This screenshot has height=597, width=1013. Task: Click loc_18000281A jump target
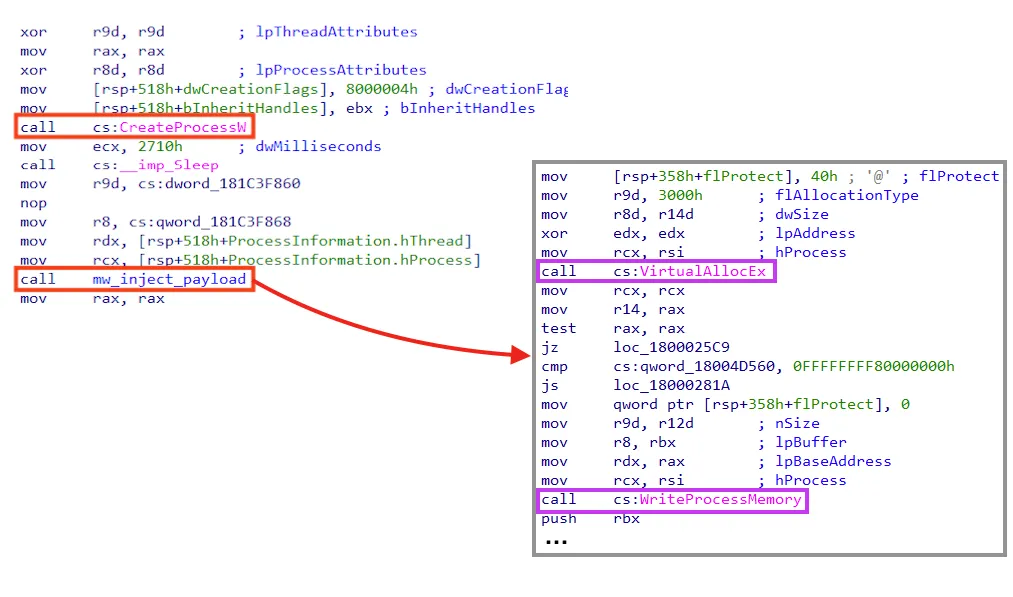point(672,386)
